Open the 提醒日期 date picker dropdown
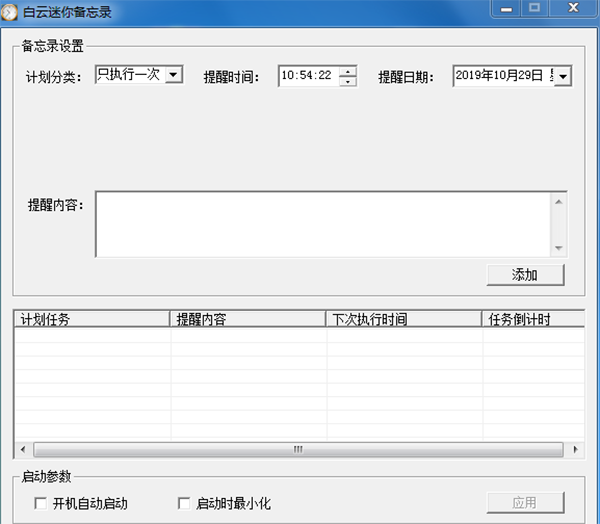 click(x=563, y=76)
